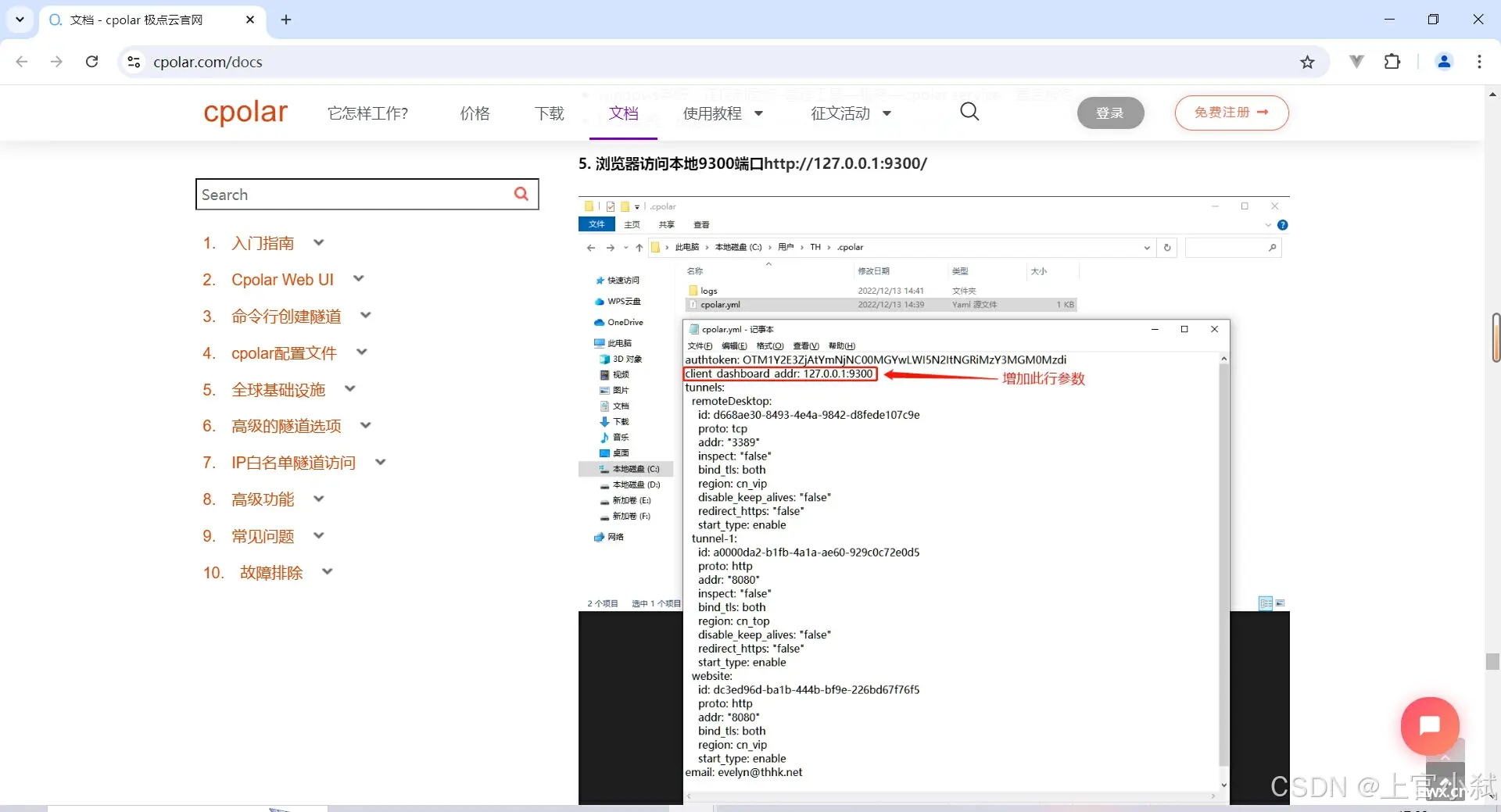Viewport: 1501px width, 812px height.
Task: Expand the 全球基础设施 chevron
Action: pos(349,388)
